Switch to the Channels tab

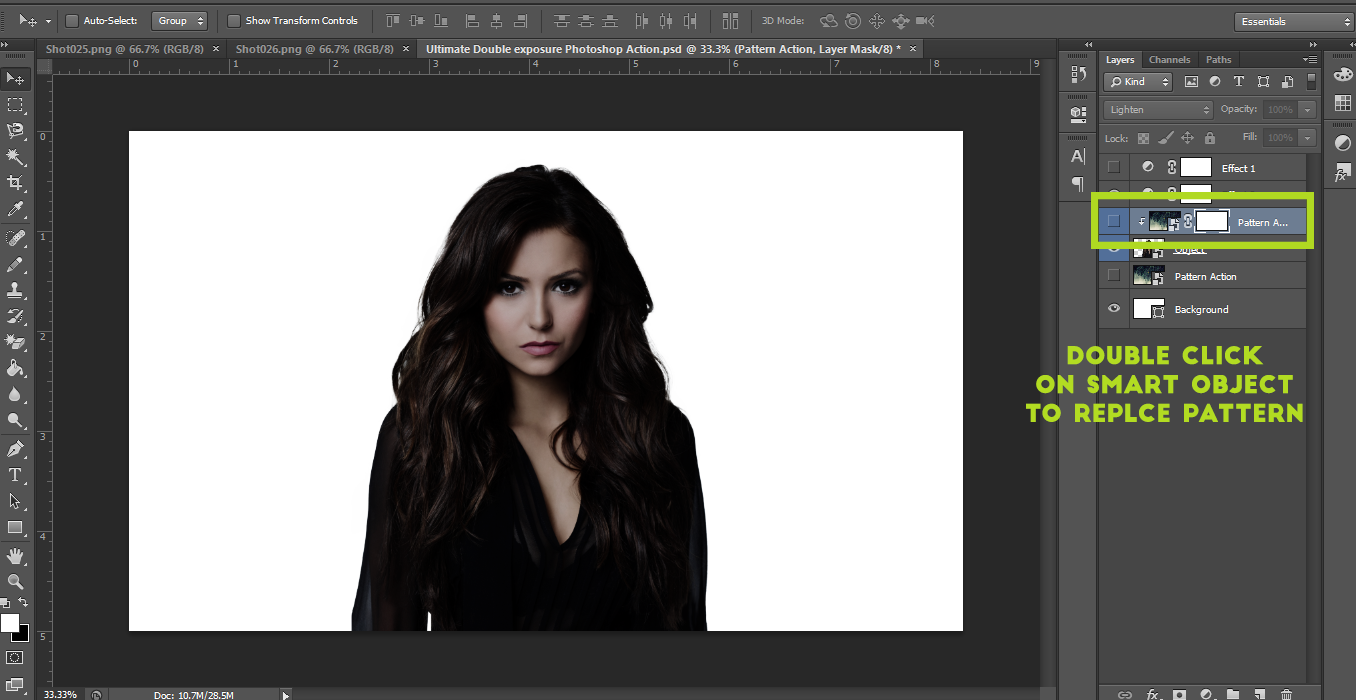click(1169, 60)
